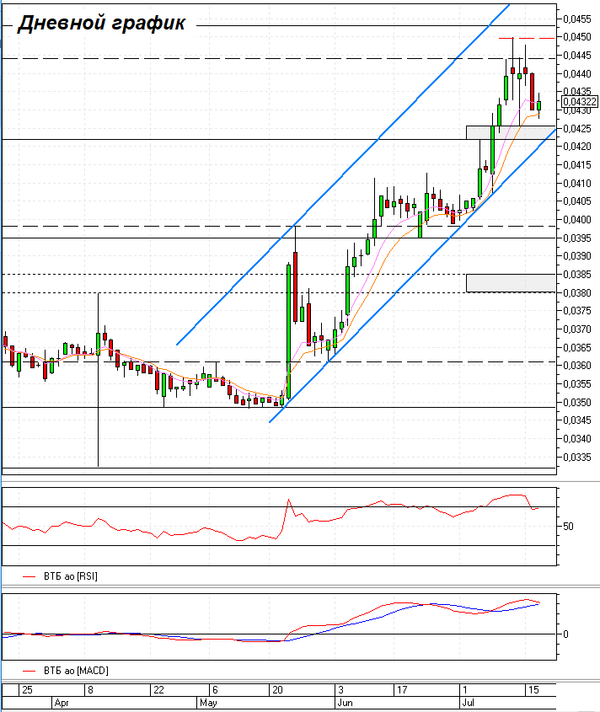
Task: Click date label 25 on time axis
Action: coord(27,690)
